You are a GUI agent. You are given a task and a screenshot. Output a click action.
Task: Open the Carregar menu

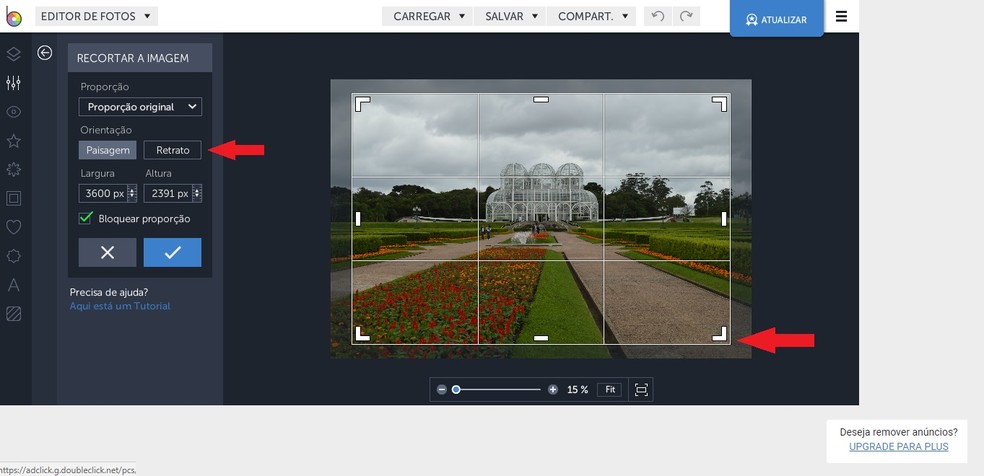click(429, 17)
